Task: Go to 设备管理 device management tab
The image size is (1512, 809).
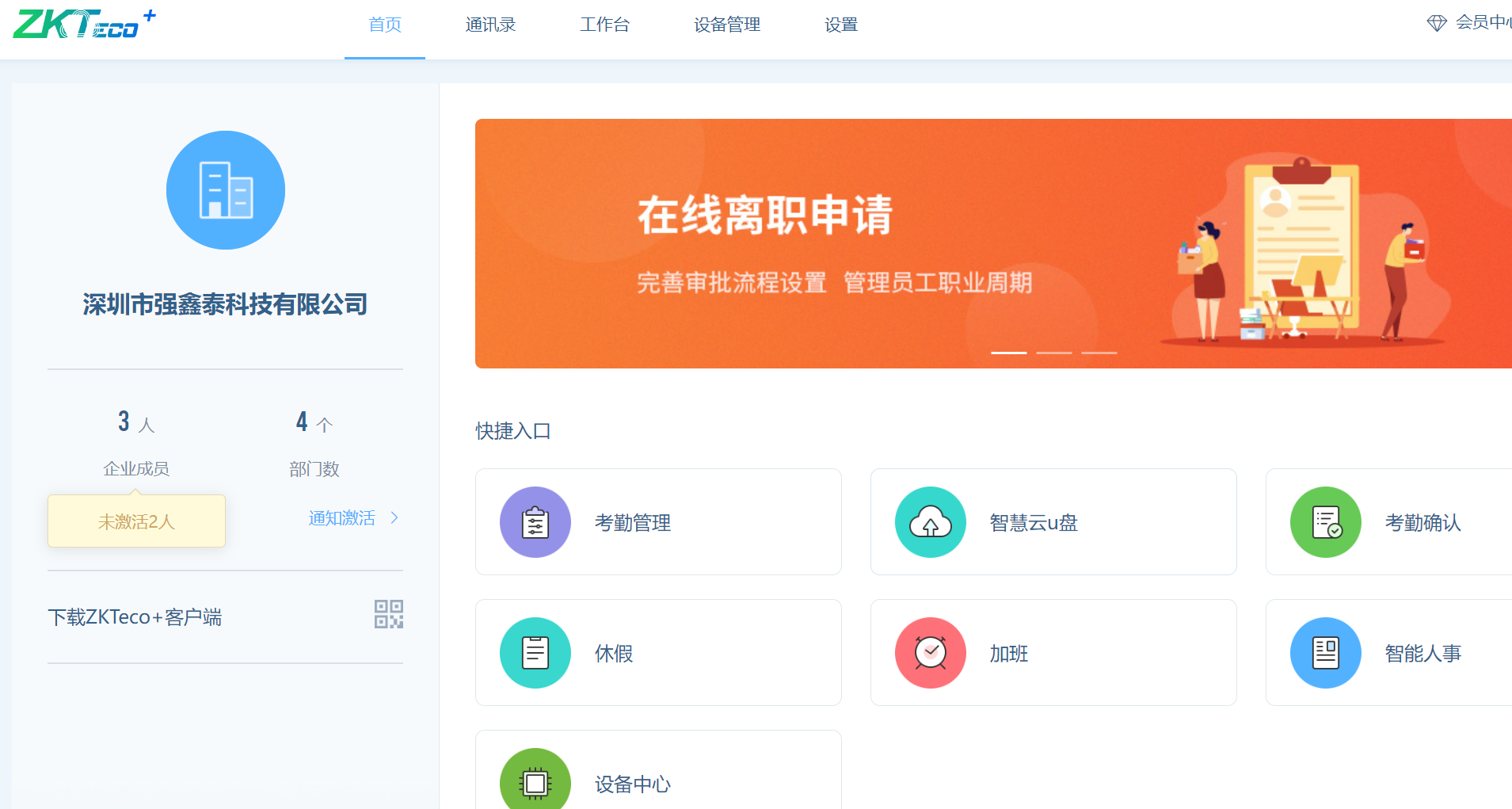Action: coord(726,25)
